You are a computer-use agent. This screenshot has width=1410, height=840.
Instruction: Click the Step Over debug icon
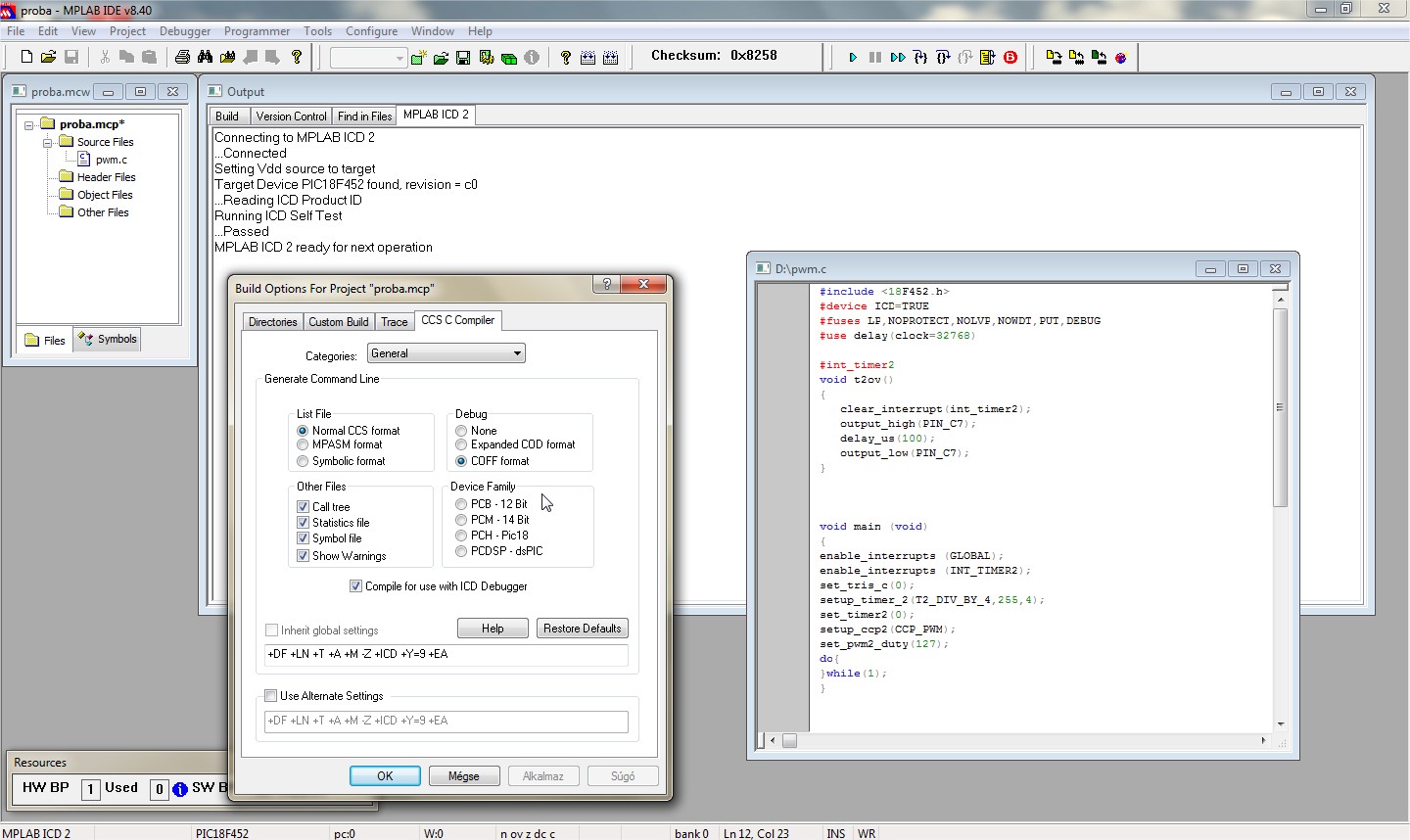click(x=943, y=58)
